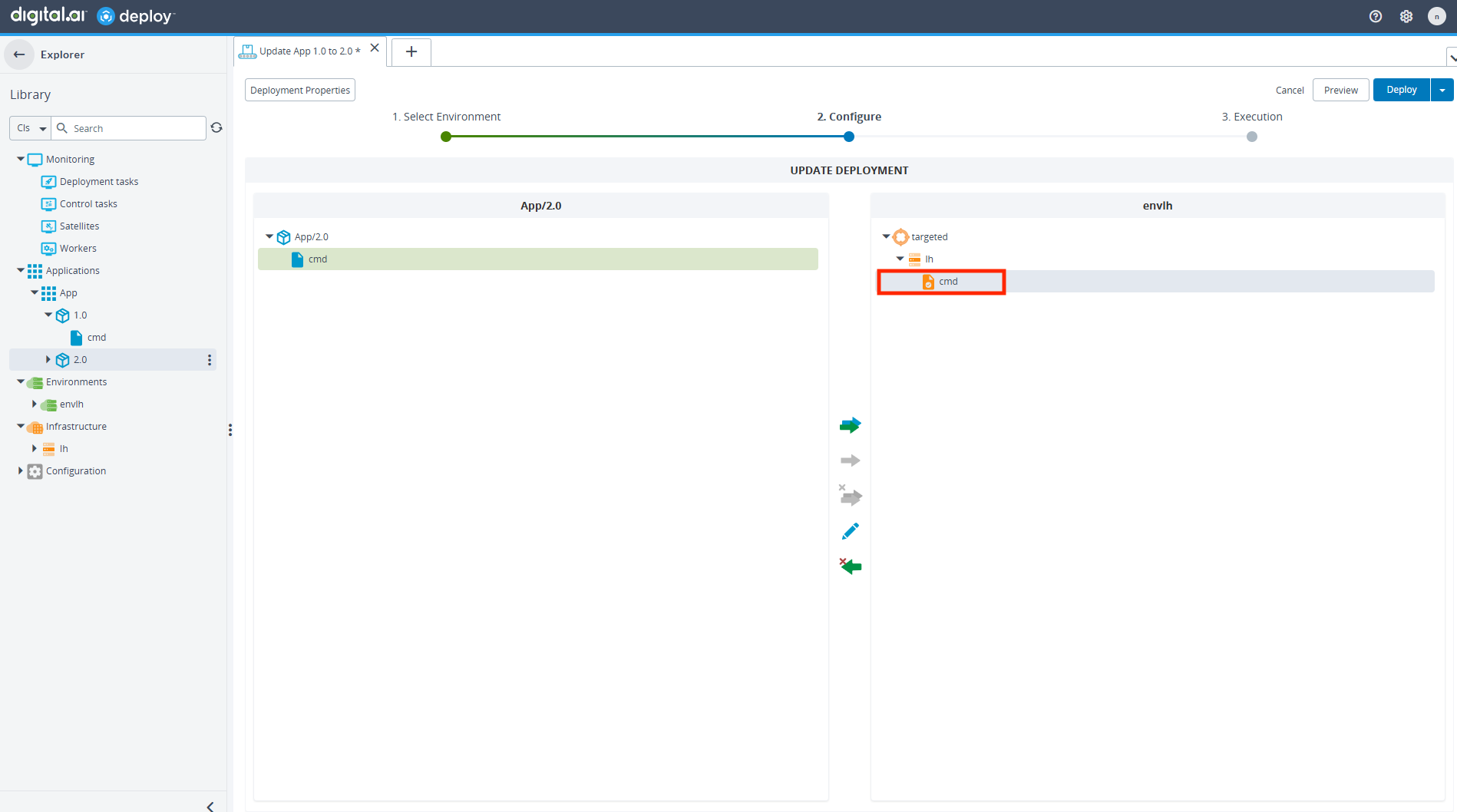Collapse the Monitoring tree node

(21, 159)
